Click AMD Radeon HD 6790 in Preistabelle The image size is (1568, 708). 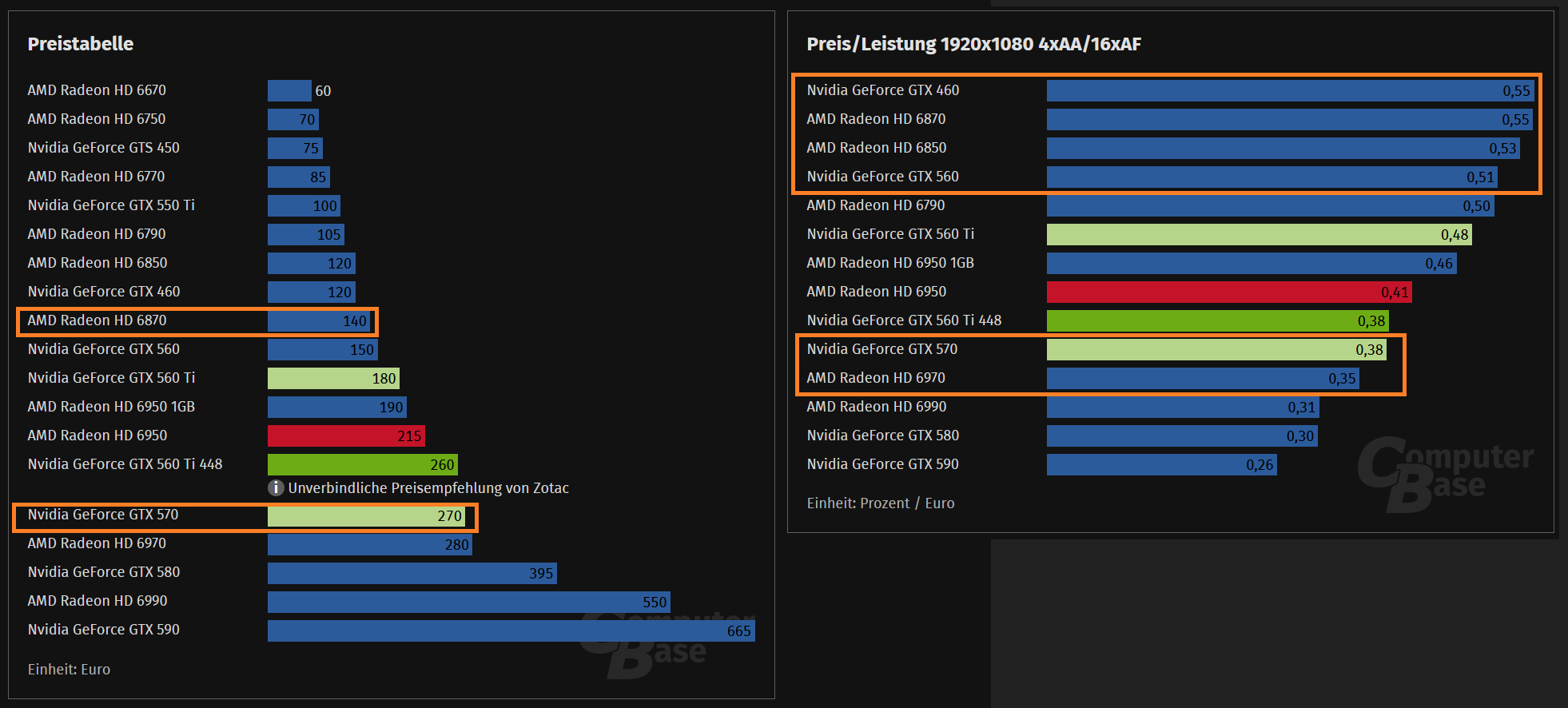tap(97, 234)
